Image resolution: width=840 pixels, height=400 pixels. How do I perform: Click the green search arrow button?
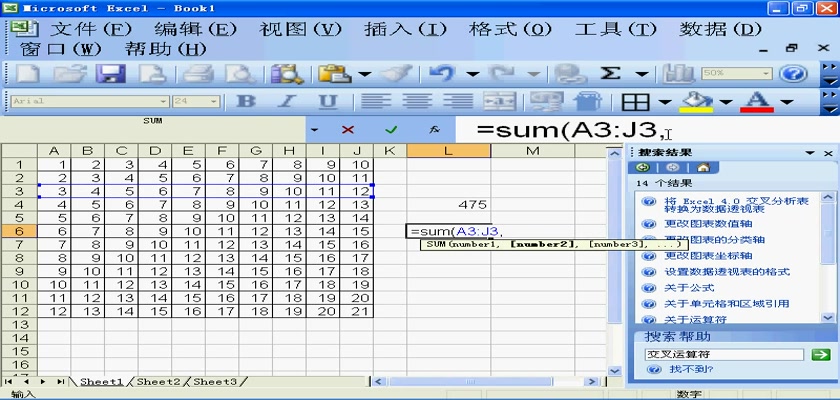click(x=821, y=354)
